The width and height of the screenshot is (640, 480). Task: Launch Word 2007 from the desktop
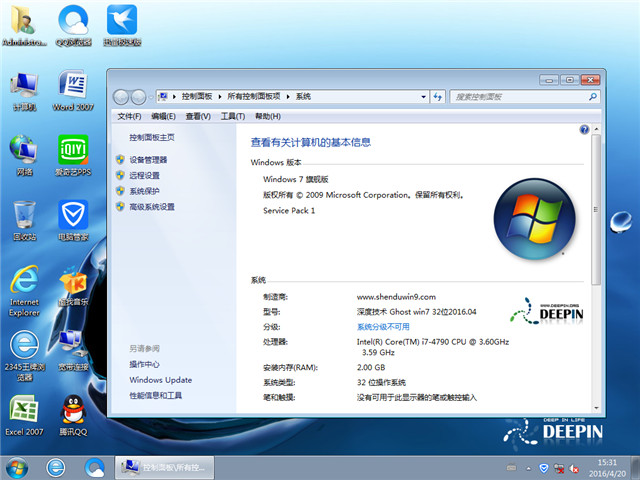tap(73, 91)
